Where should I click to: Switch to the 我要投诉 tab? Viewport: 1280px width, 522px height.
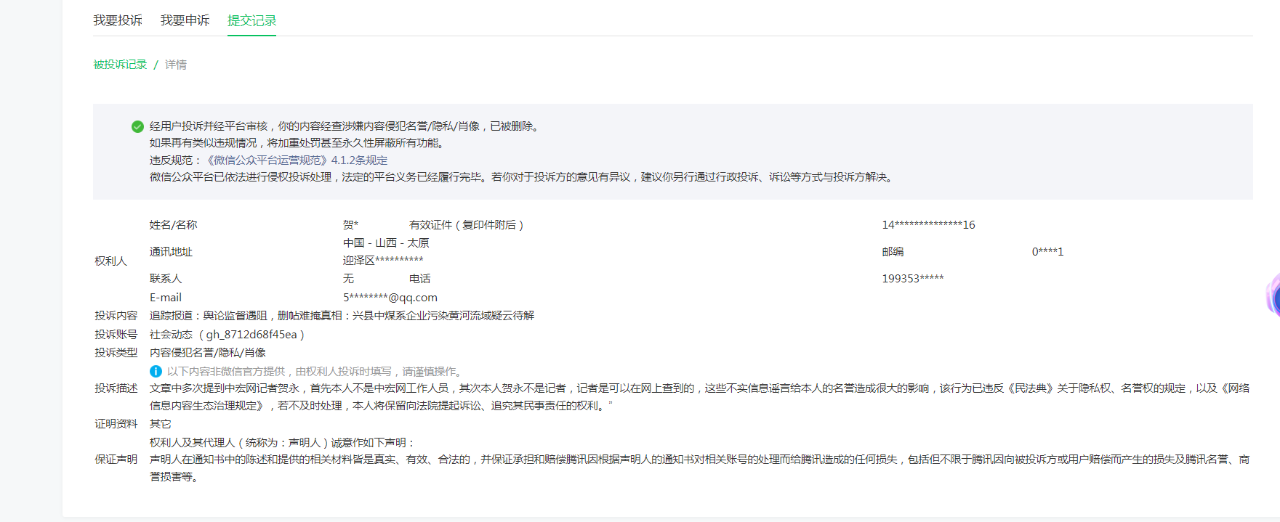(117, 20)
